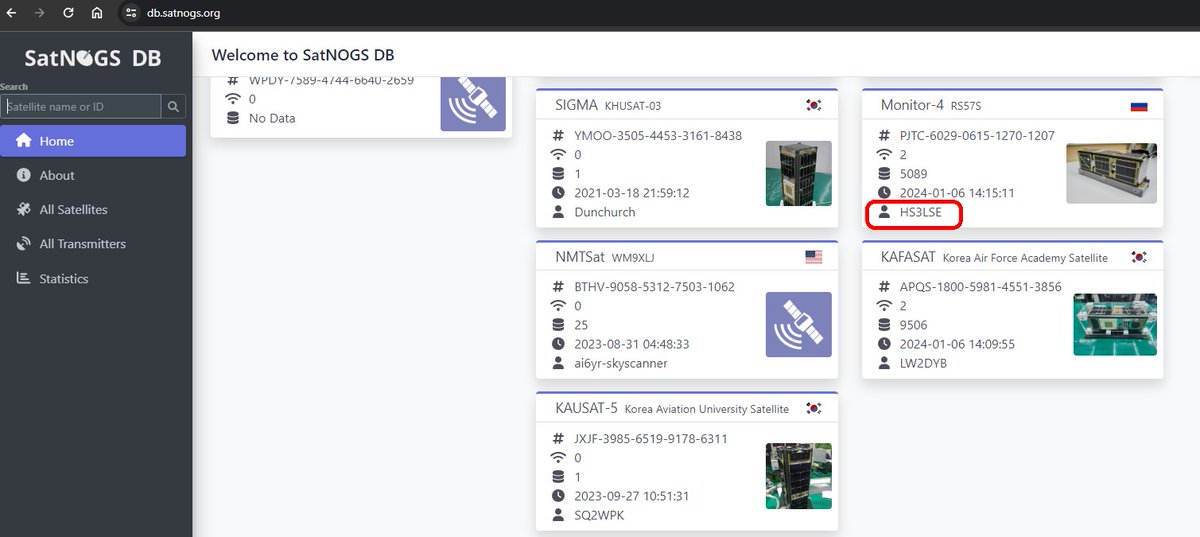Reload the page with refresh icon
The width and height of the screenshot is (1200, 537).
tap(68, 13)
